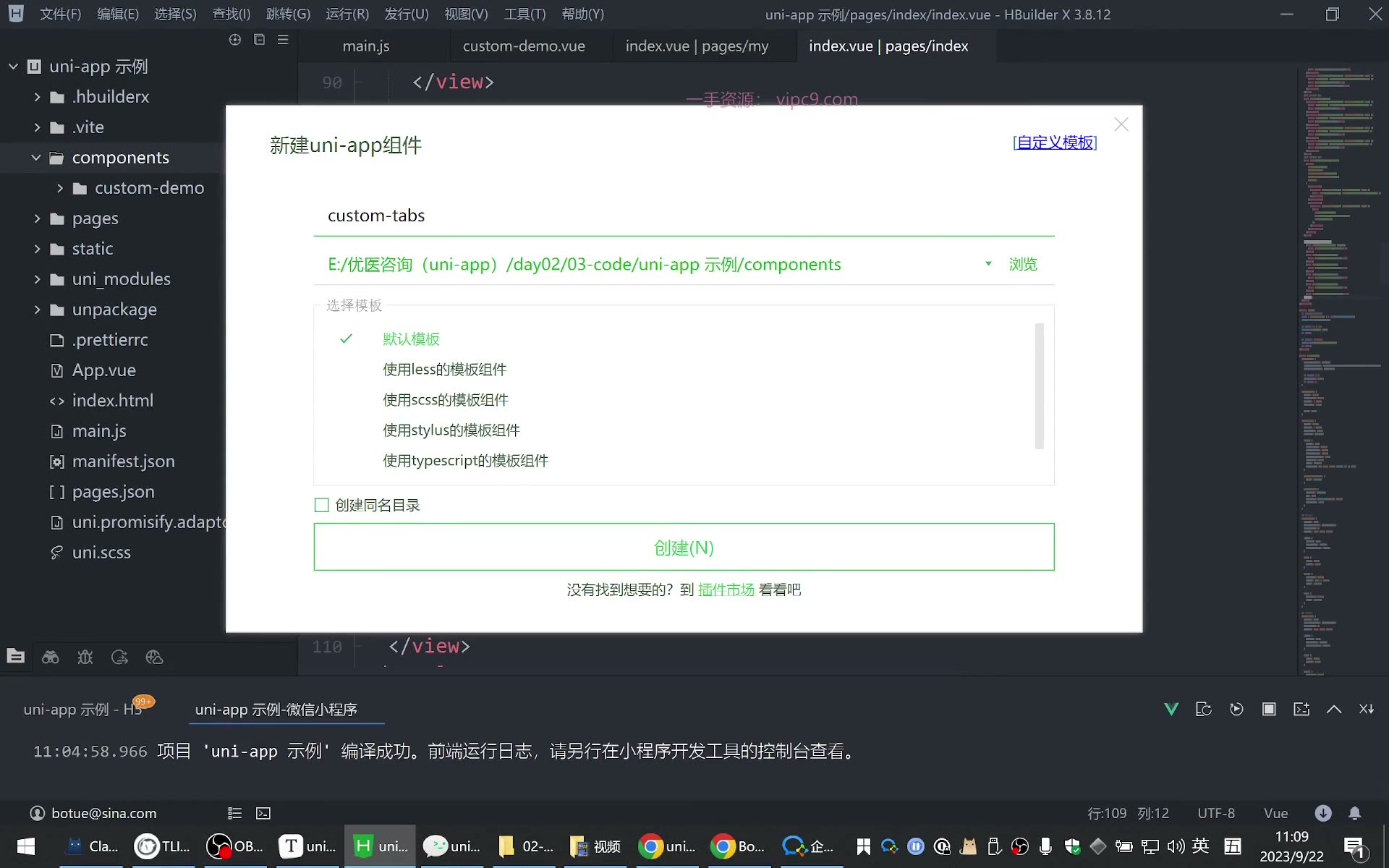Click the binoculars search icon

[x=51, y=657]
